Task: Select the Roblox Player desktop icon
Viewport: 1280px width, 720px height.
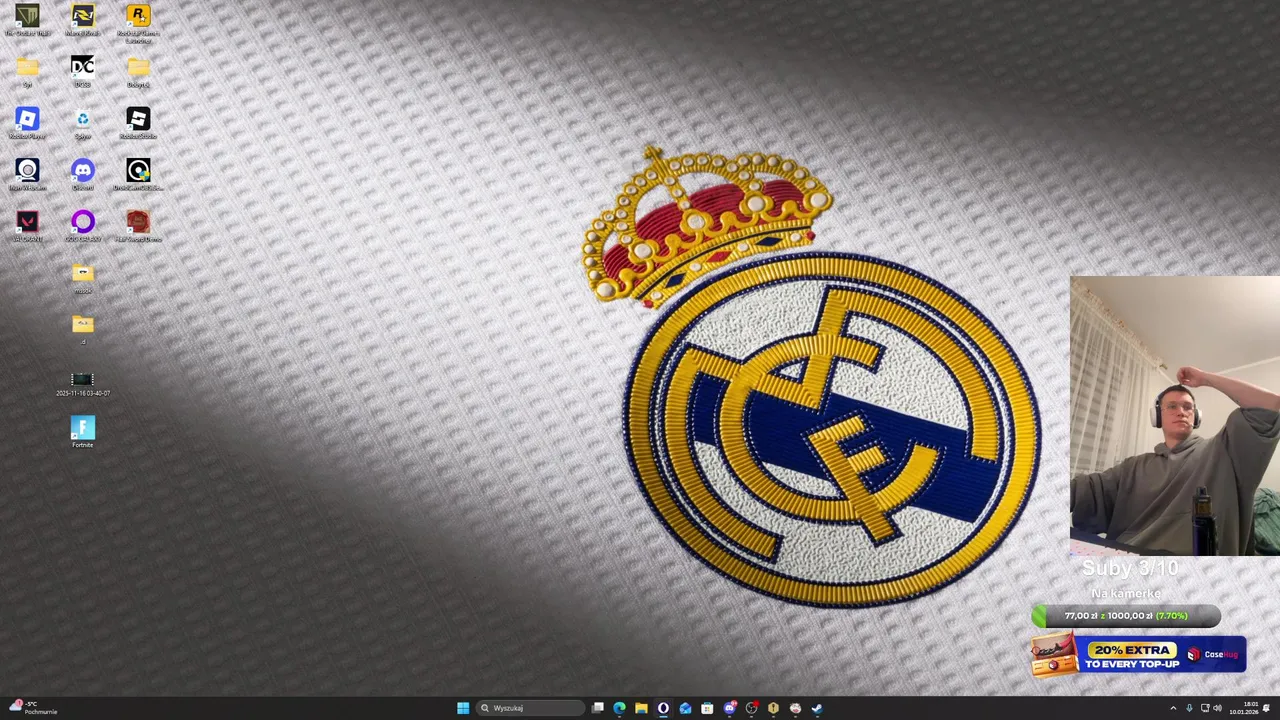Action: point(27,123)
